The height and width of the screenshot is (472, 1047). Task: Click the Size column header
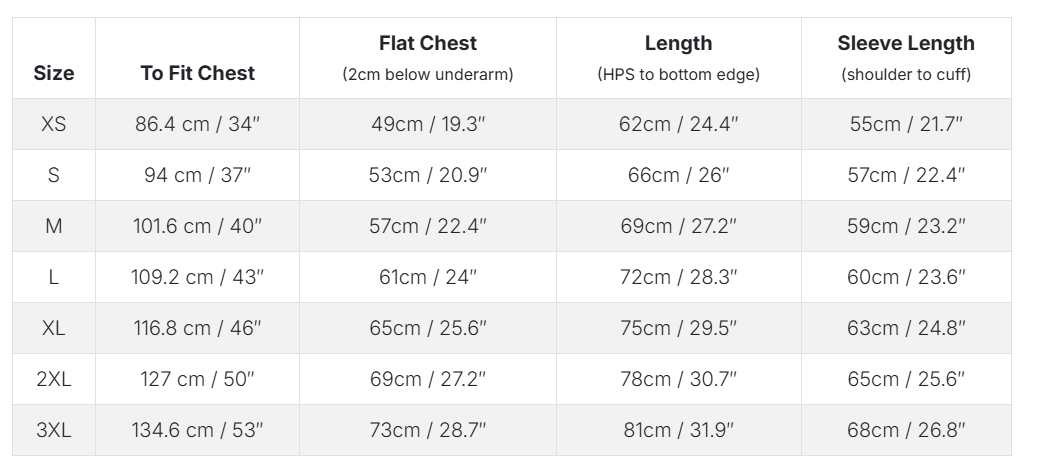54,73
